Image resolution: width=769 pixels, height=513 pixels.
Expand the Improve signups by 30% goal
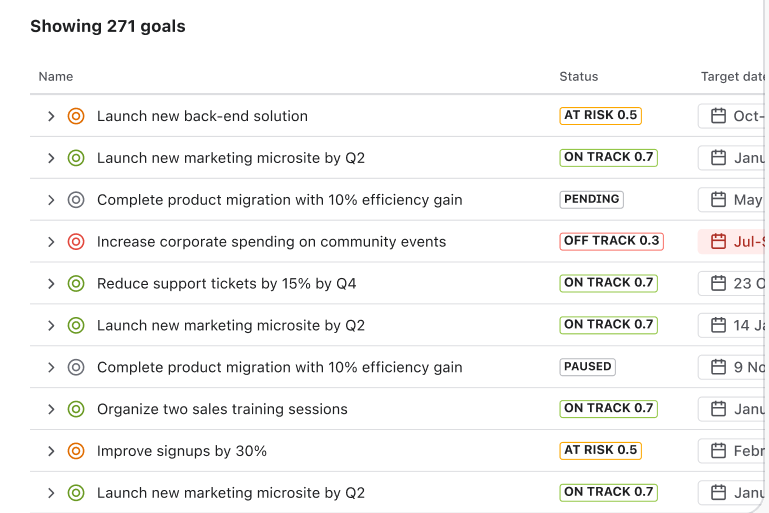51,451
